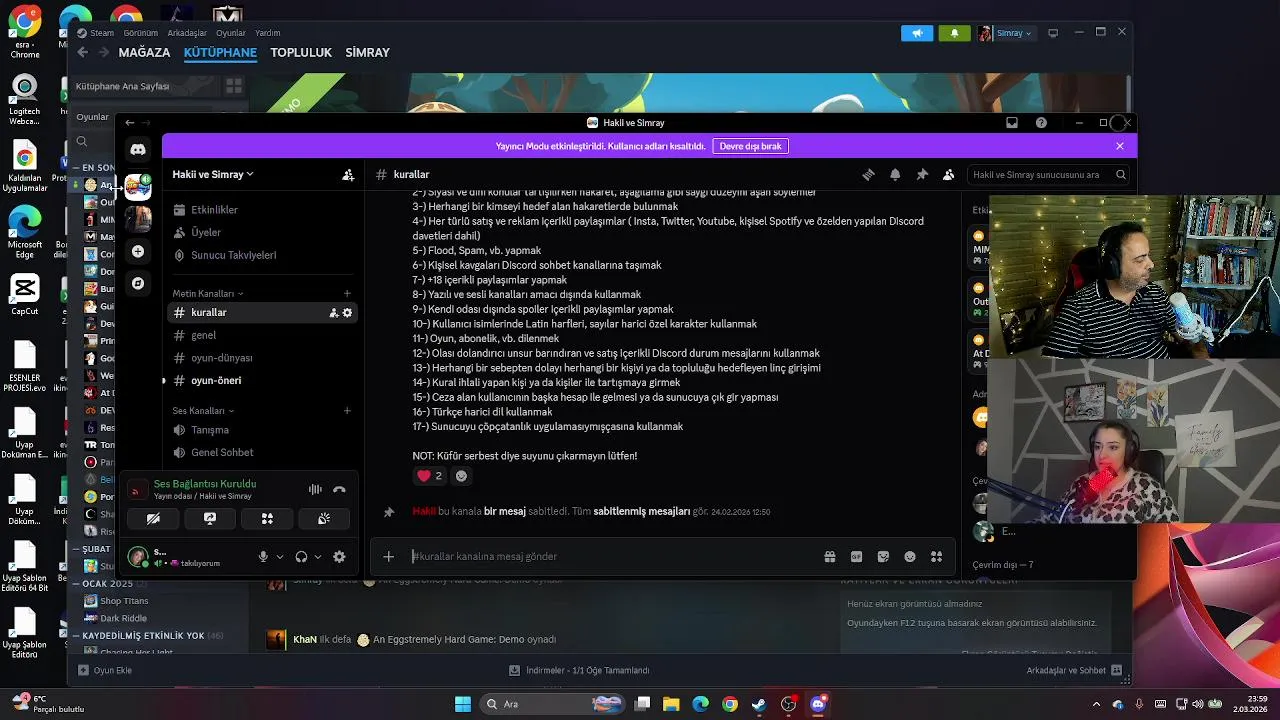The height and width of the screenshot is (720, 1280).
Task: Collapse the Metin Kanalları category
Action: point(208,294)
